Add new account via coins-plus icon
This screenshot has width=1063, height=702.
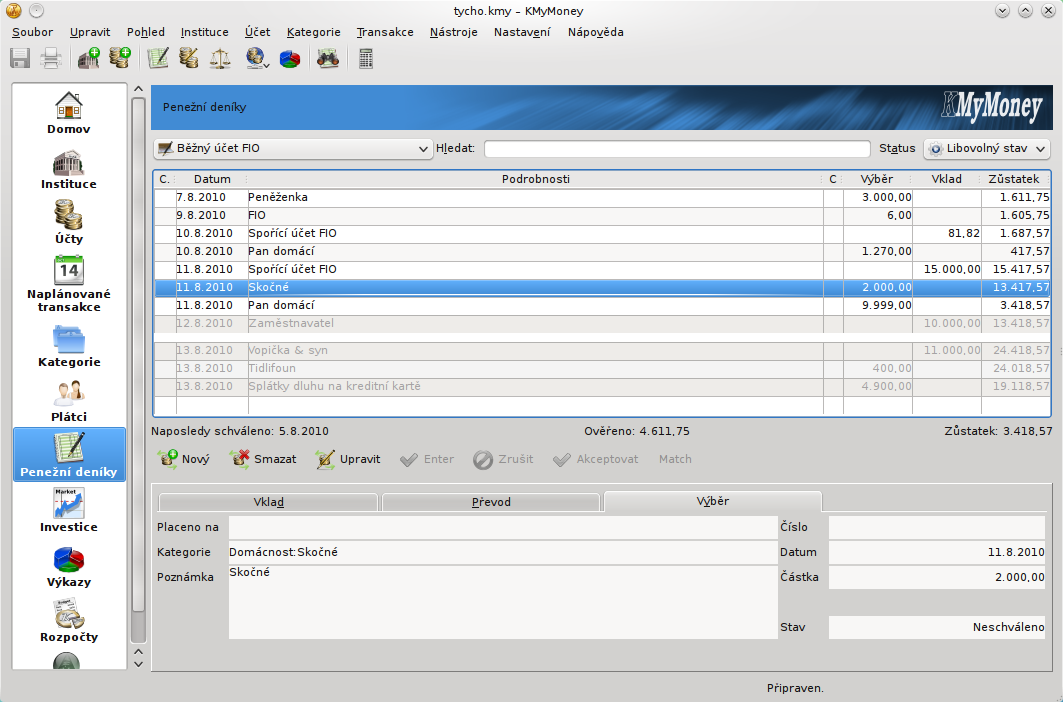[x=120, y=59]
